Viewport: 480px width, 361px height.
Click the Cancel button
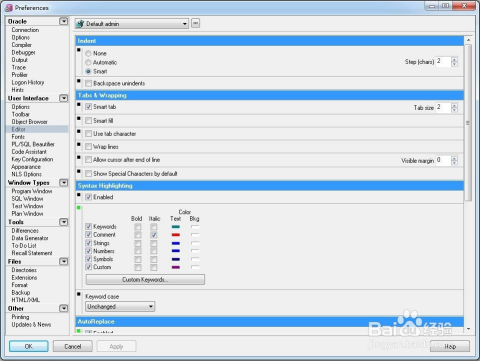[73, 346]
